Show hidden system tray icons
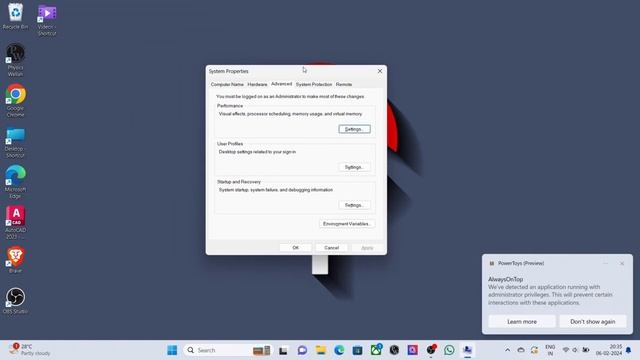640x360 pixels. pyautogui.click(x=507, y=350)
